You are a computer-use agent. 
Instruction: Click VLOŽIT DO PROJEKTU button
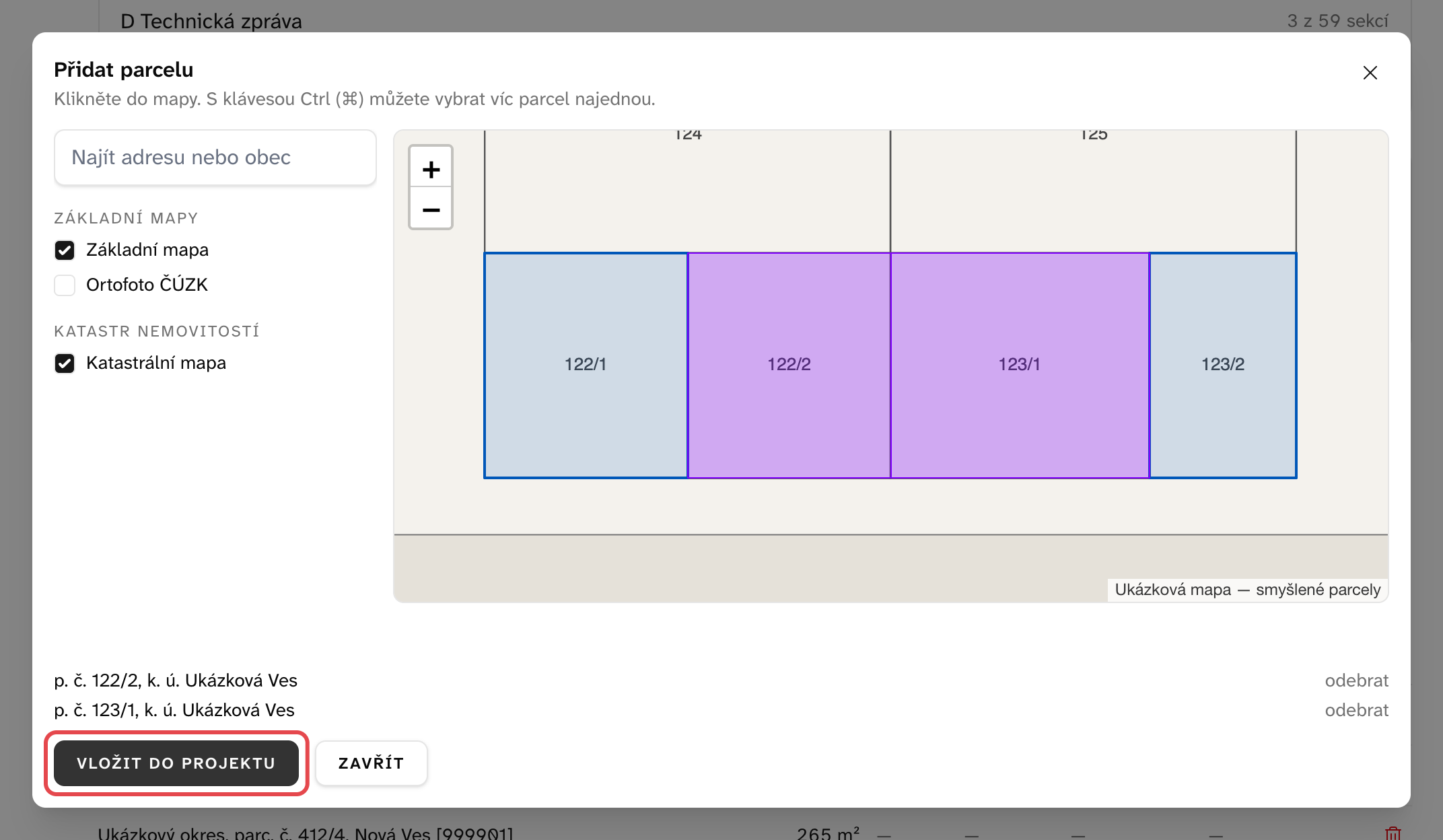tap(176, 763)
